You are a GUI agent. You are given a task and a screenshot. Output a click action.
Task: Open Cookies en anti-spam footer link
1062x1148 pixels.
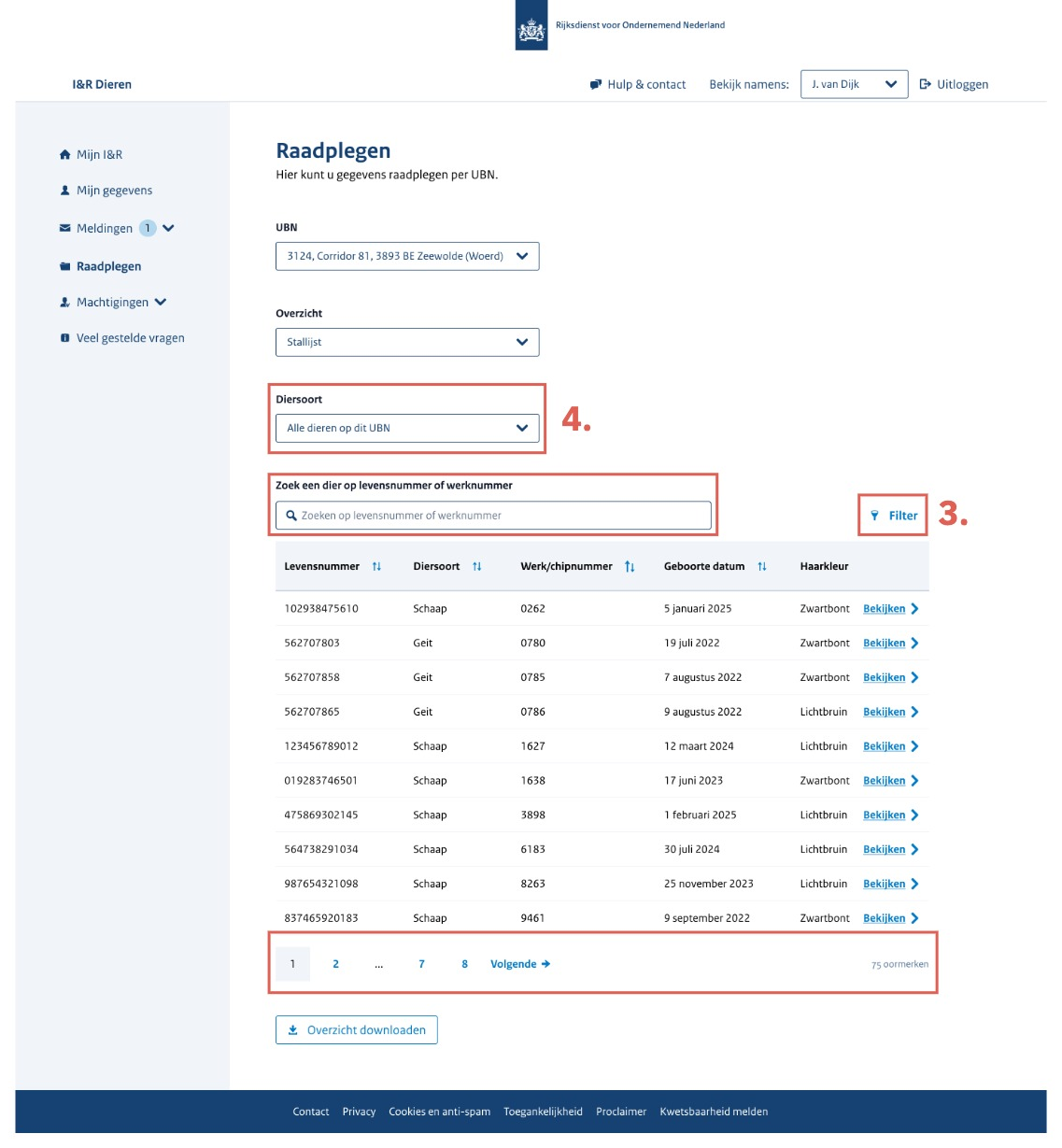(439, 1113)
